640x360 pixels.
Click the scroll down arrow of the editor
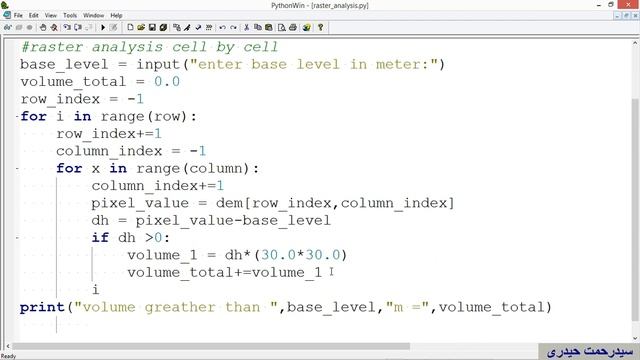(x=636, y=338)
